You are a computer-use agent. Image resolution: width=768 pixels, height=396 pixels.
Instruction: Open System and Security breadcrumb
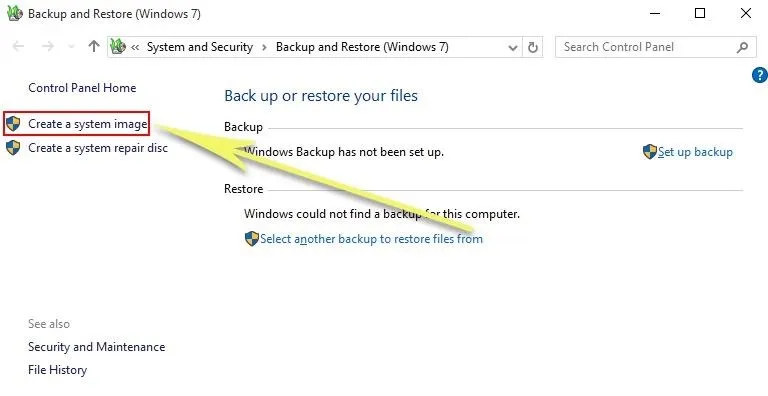pyautogui.click(x=200, y=47)
